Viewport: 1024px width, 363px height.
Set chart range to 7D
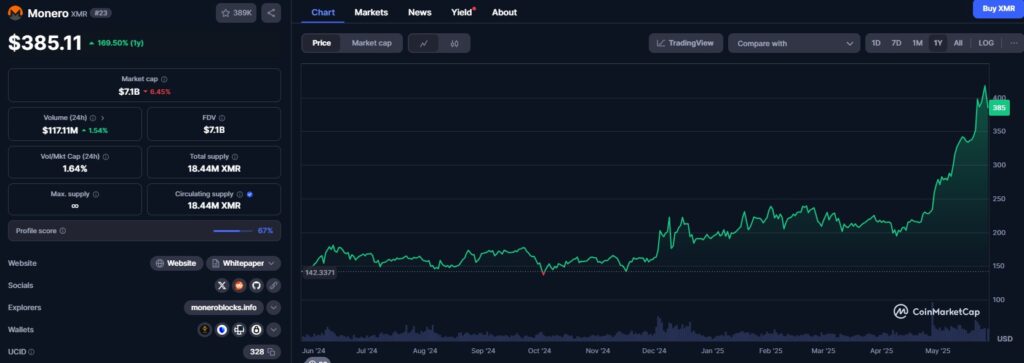tap(897, 43)
